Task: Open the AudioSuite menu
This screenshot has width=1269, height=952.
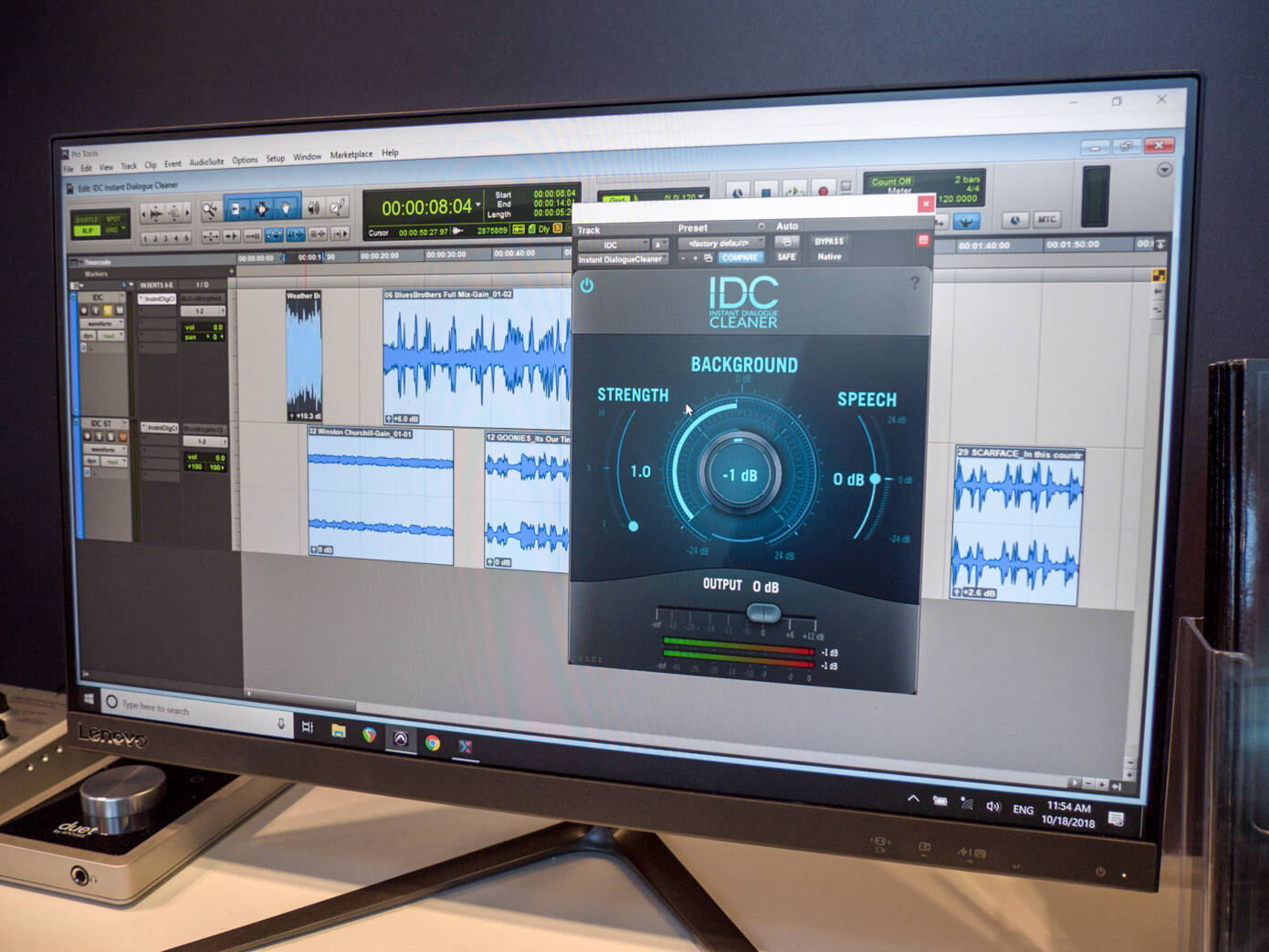Action: coord(206,162)
